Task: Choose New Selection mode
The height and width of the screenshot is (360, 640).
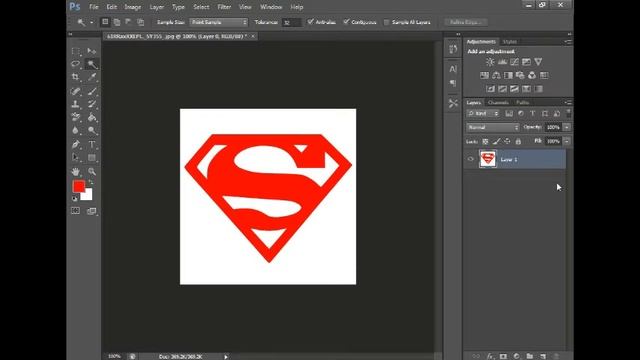Action: click(105, 22)
